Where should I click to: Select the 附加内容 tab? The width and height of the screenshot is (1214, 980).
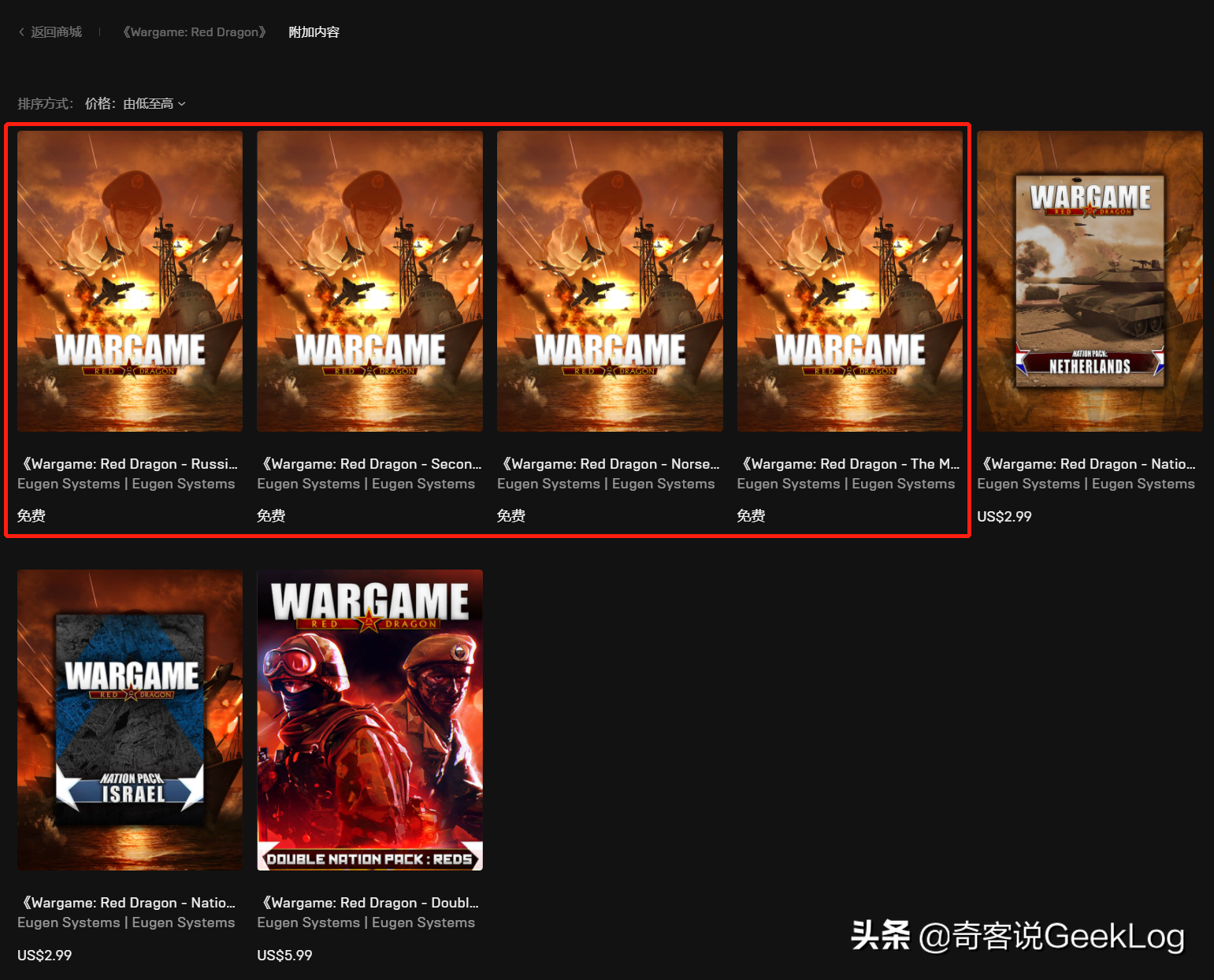pyautogui.click(x=314, y=32)
